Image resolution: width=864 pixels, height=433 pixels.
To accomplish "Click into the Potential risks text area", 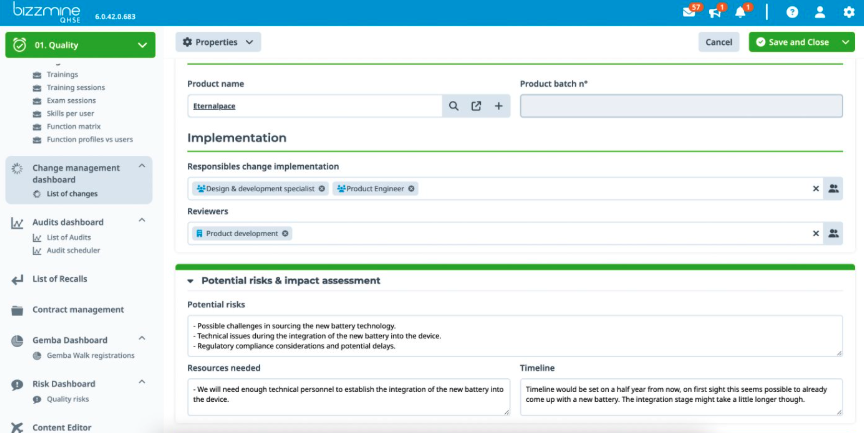I will pos(515,336).
